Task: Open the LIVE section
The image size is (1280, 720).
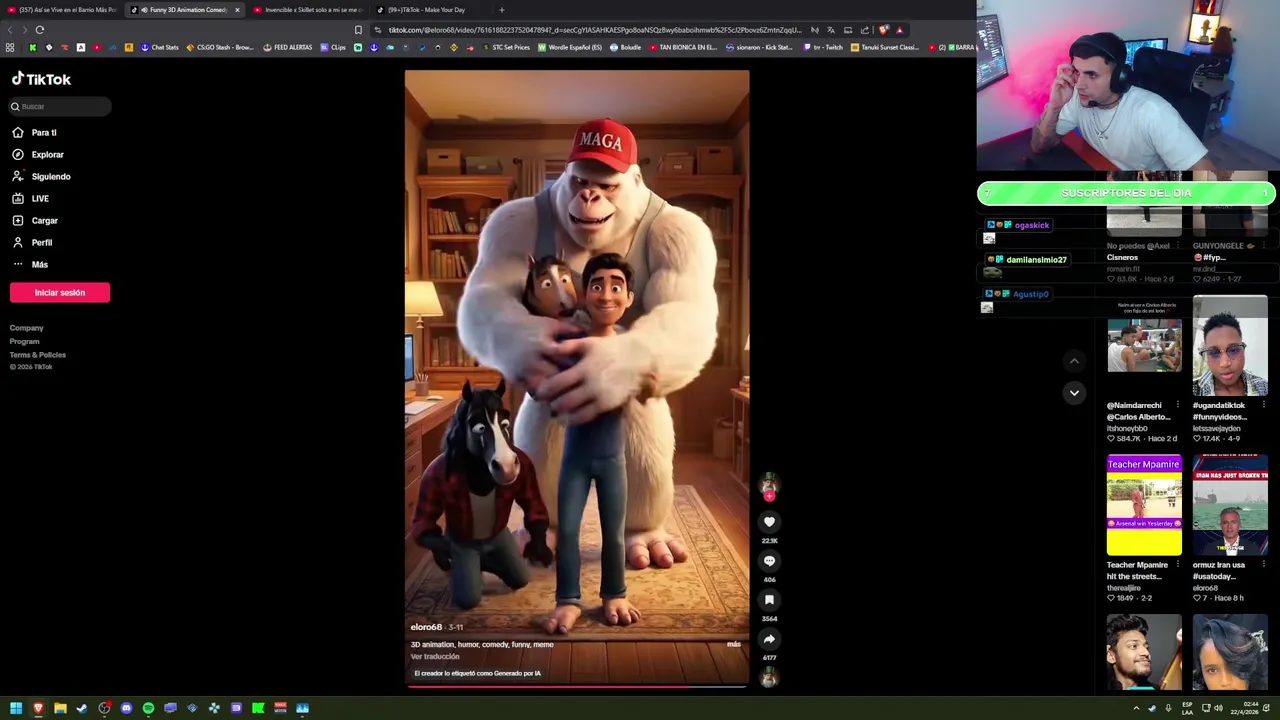Action: [40, 198]
